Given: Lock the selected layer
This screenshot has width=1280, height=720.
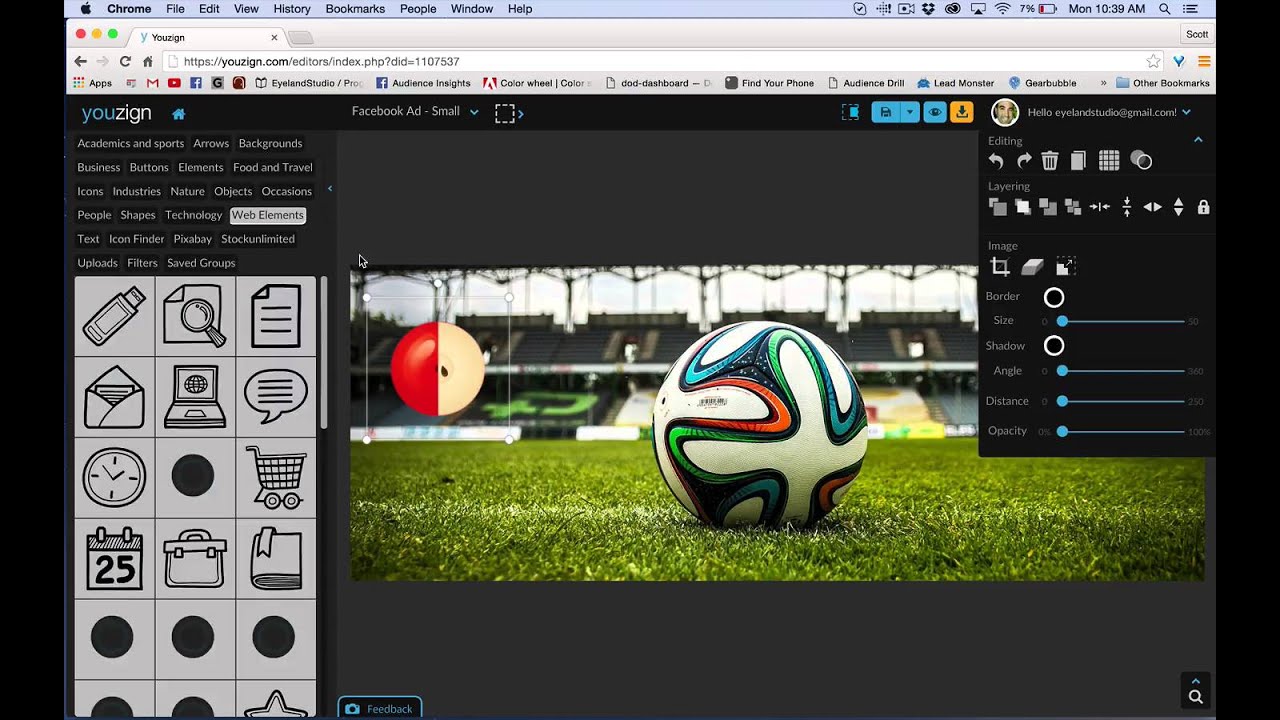Looking at the screenshot, I should [x=1204, y=207].
